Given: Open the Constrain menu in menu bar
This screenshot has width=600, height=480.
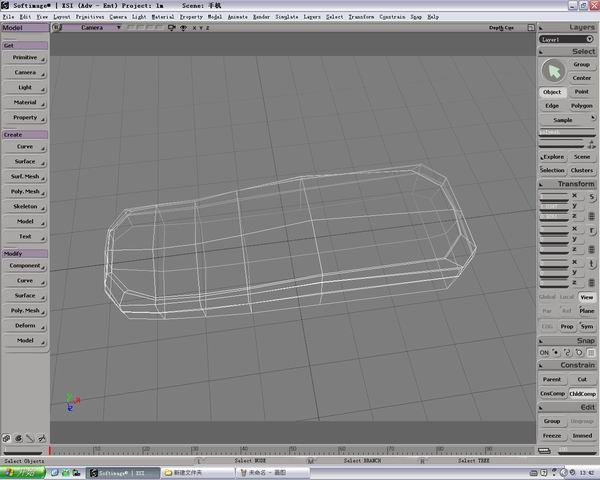Looking at the screenshot, I should click(x=392, y=17).
